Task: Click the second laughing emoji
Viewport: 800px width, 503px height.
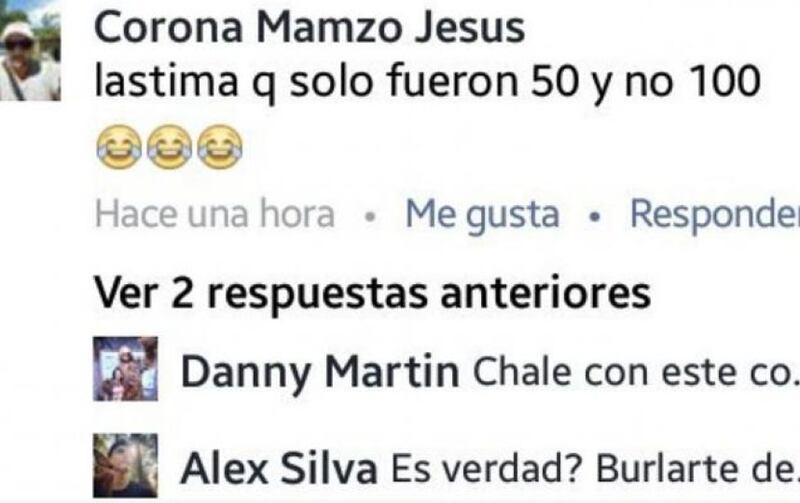Action: (x=169, y=146)
